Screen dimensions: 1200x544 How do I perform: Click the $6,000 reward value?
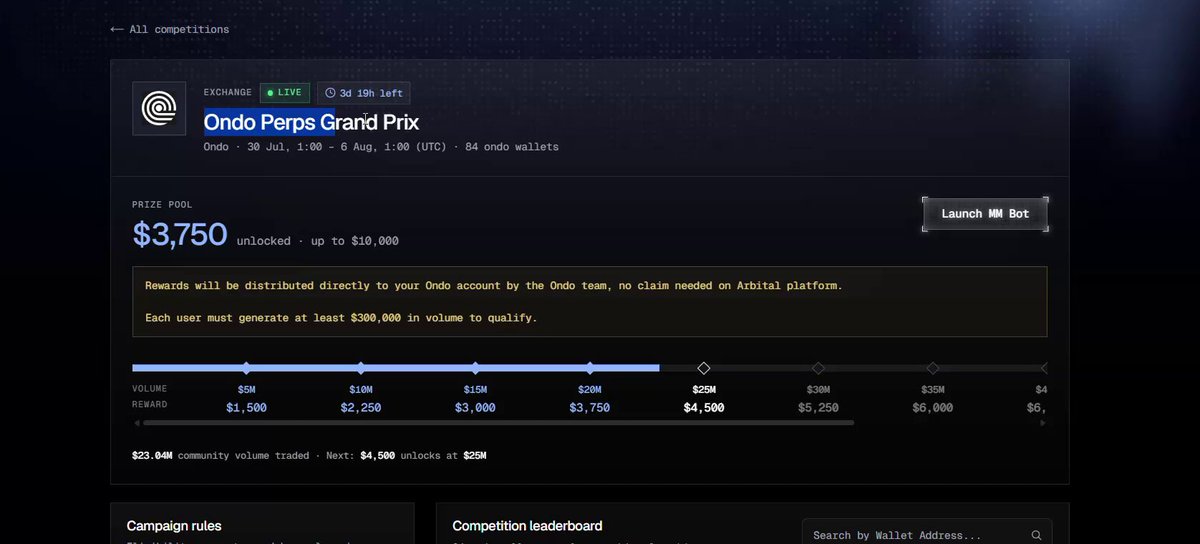(x=933, y=408)
